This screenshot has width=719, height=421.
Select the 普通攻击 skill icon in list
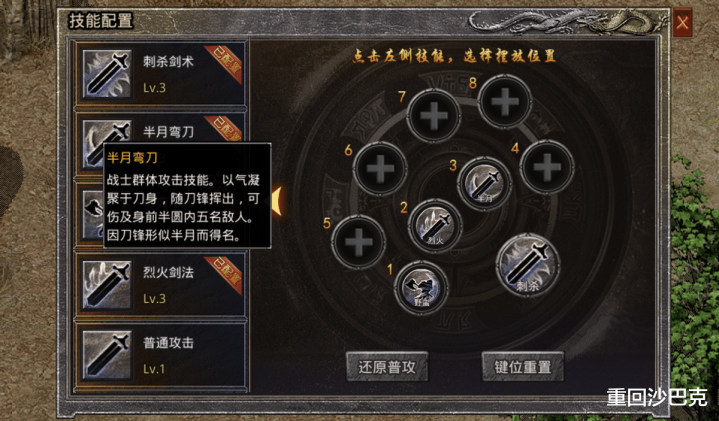107,356
